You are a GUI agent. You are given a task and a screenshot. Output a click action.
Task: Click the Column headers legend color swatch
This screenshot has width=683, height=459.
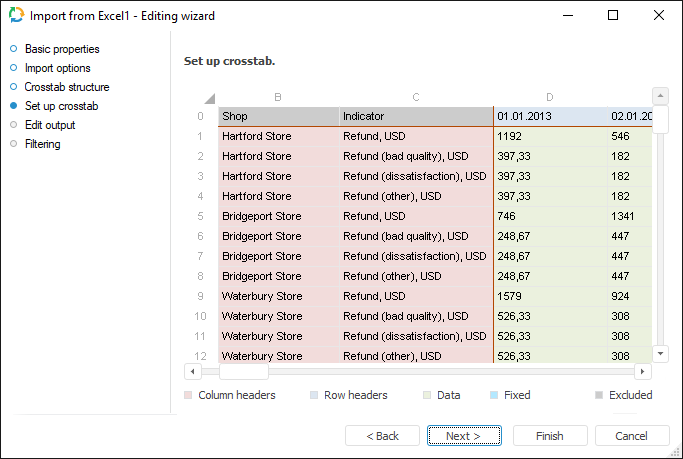189,396
